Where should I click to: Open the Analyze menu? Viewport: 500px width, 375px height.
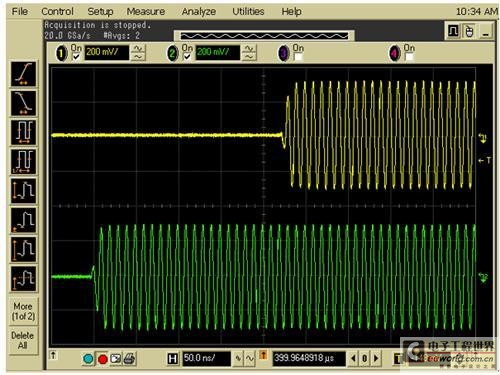click(x=199, y=12)
